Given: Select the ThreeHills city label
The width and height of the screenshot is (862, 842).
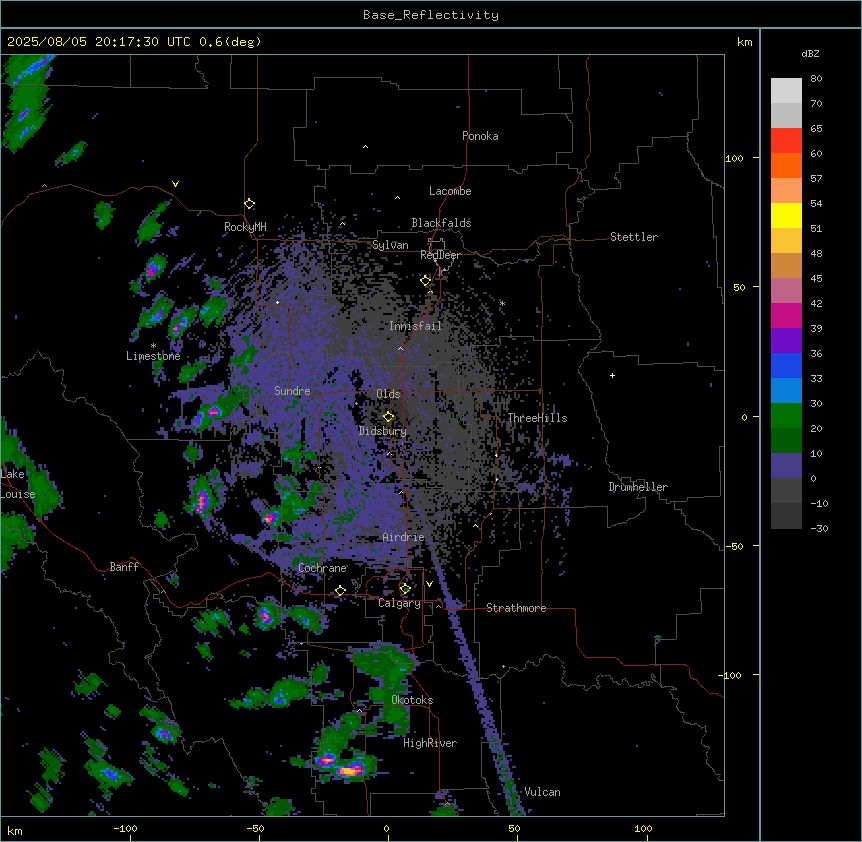Looking at the screenshot, I should point(537,418).
